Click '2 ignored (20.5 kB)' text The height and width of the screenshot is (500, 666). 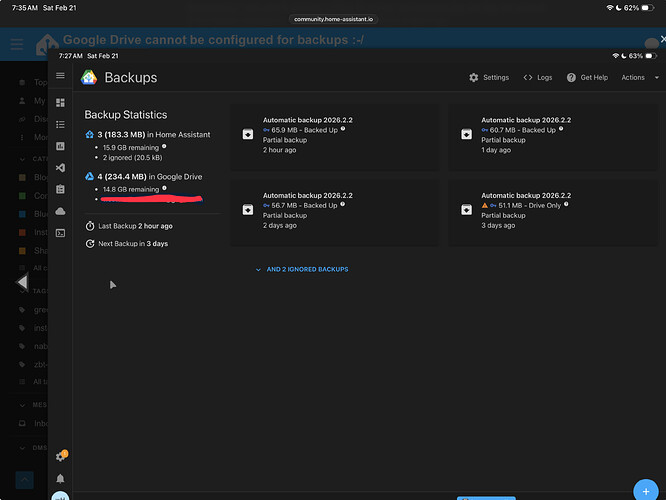click(133, 158)
